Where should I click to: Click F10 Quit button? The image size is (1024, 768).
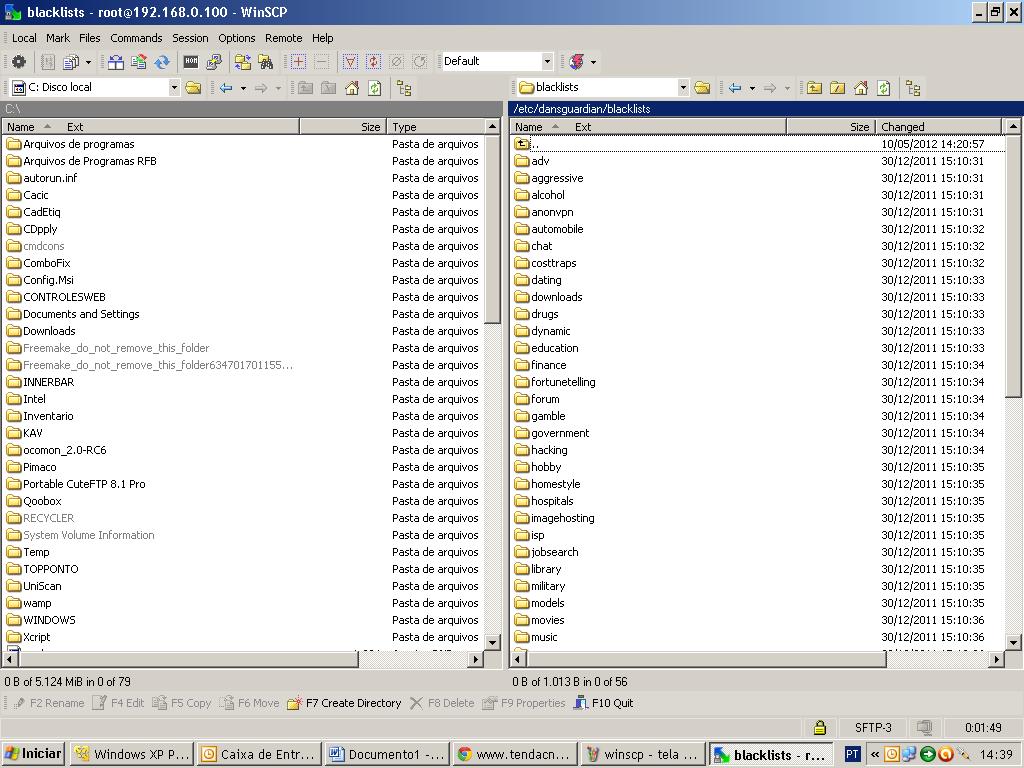(603, 703)
